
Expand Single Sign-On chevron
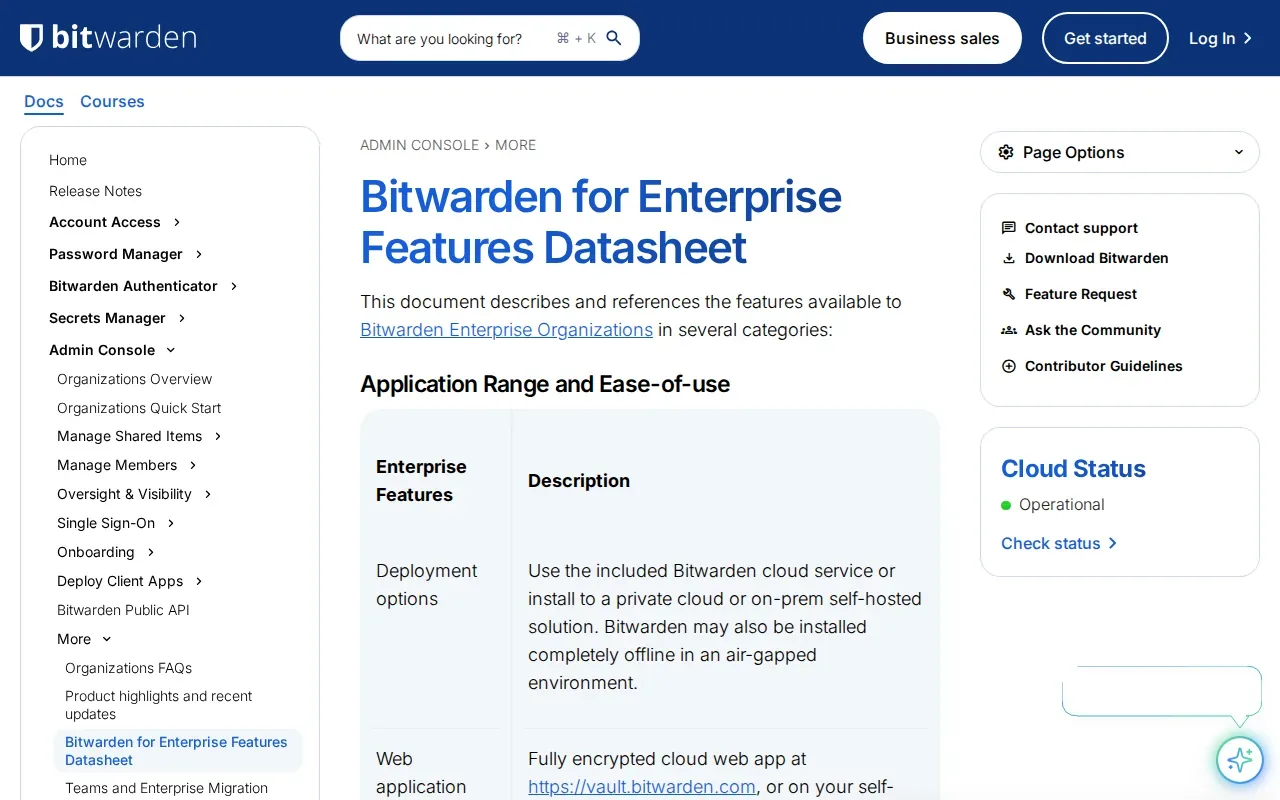(x=171, y=523)
